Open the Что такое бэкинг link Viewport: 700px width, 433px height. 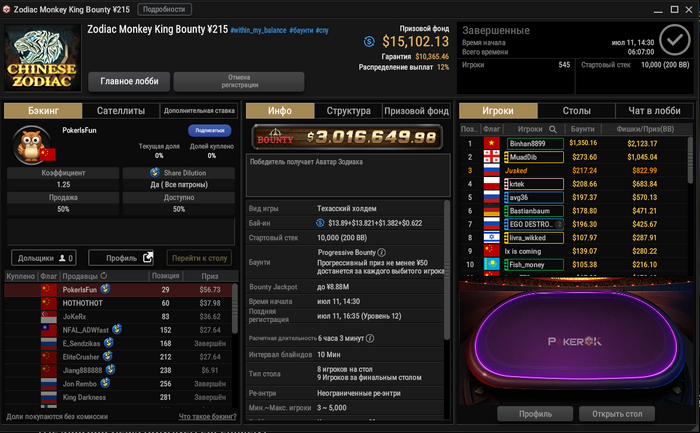(208, 416)
